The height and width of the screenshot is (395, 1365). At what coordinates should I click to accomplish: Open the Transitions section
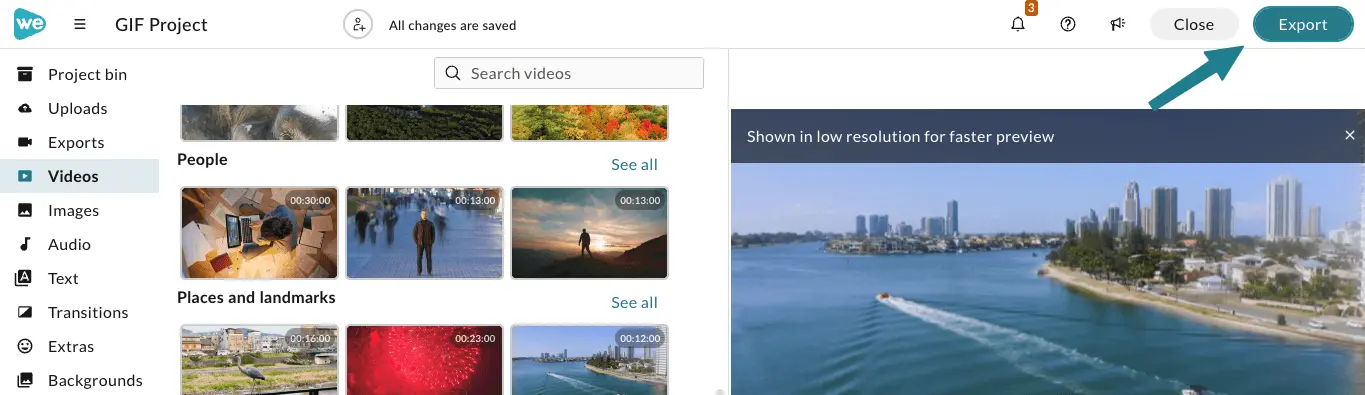(79, 312)
